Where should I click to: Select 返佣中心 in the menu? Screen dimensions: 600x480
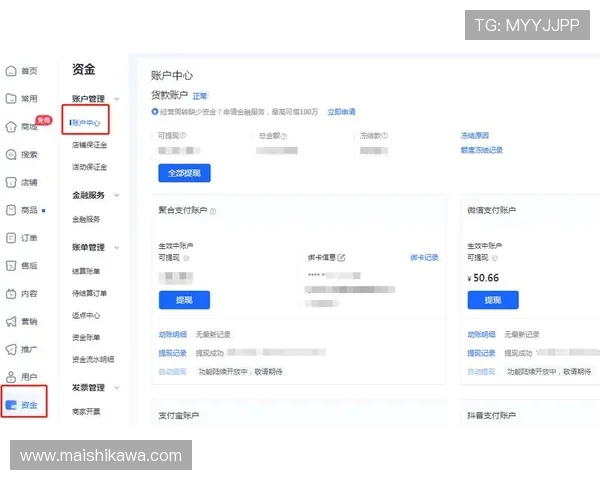click(x=86, y=315)
